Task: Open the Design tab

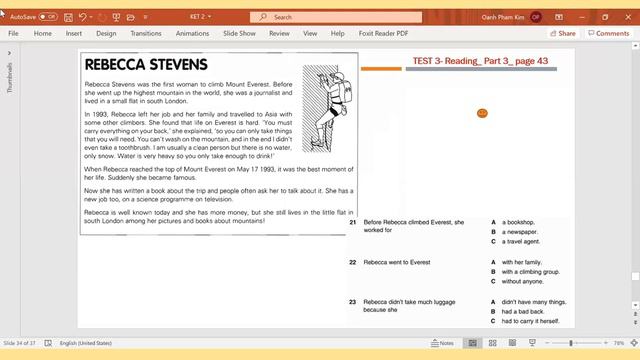Action: (106, 33)
